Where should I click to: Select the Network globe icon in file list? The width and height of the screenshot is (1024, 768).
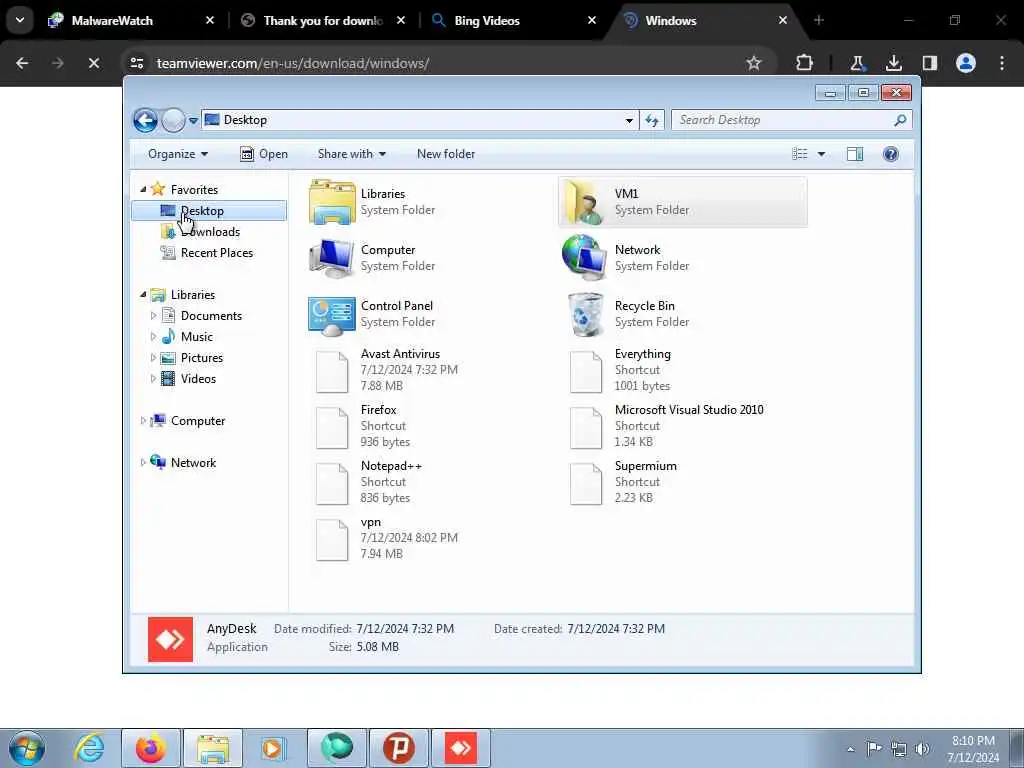[x=584, y=258]
